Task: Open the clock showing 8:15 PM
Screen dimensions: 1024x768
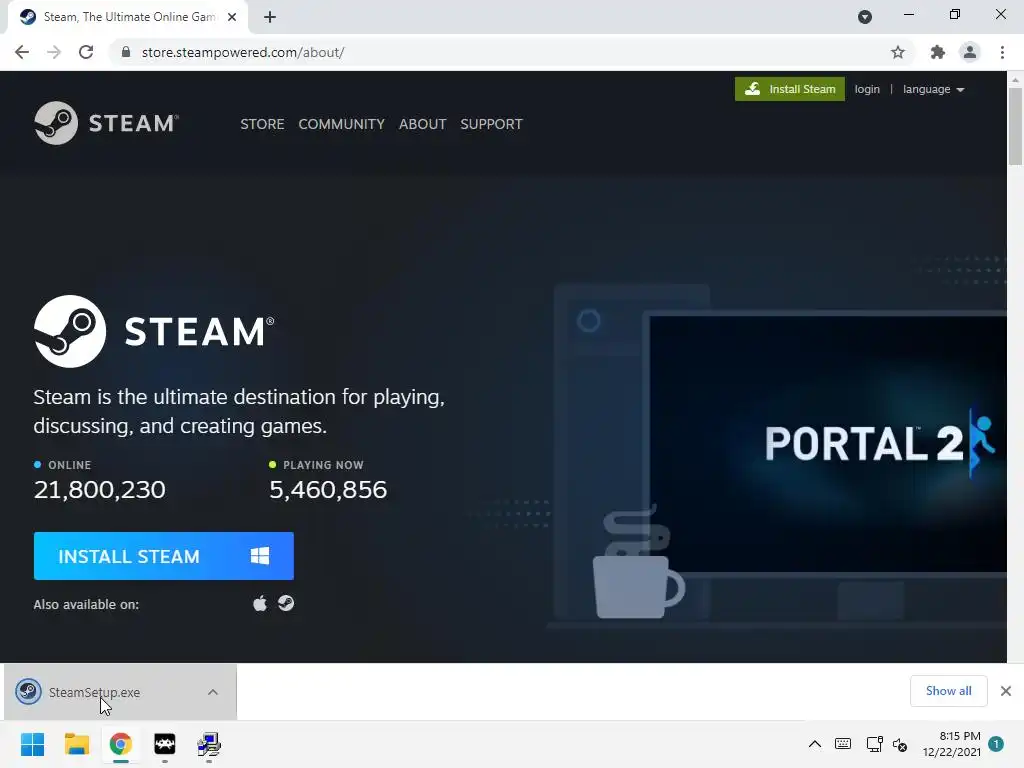Action: [x=951, y=744]
